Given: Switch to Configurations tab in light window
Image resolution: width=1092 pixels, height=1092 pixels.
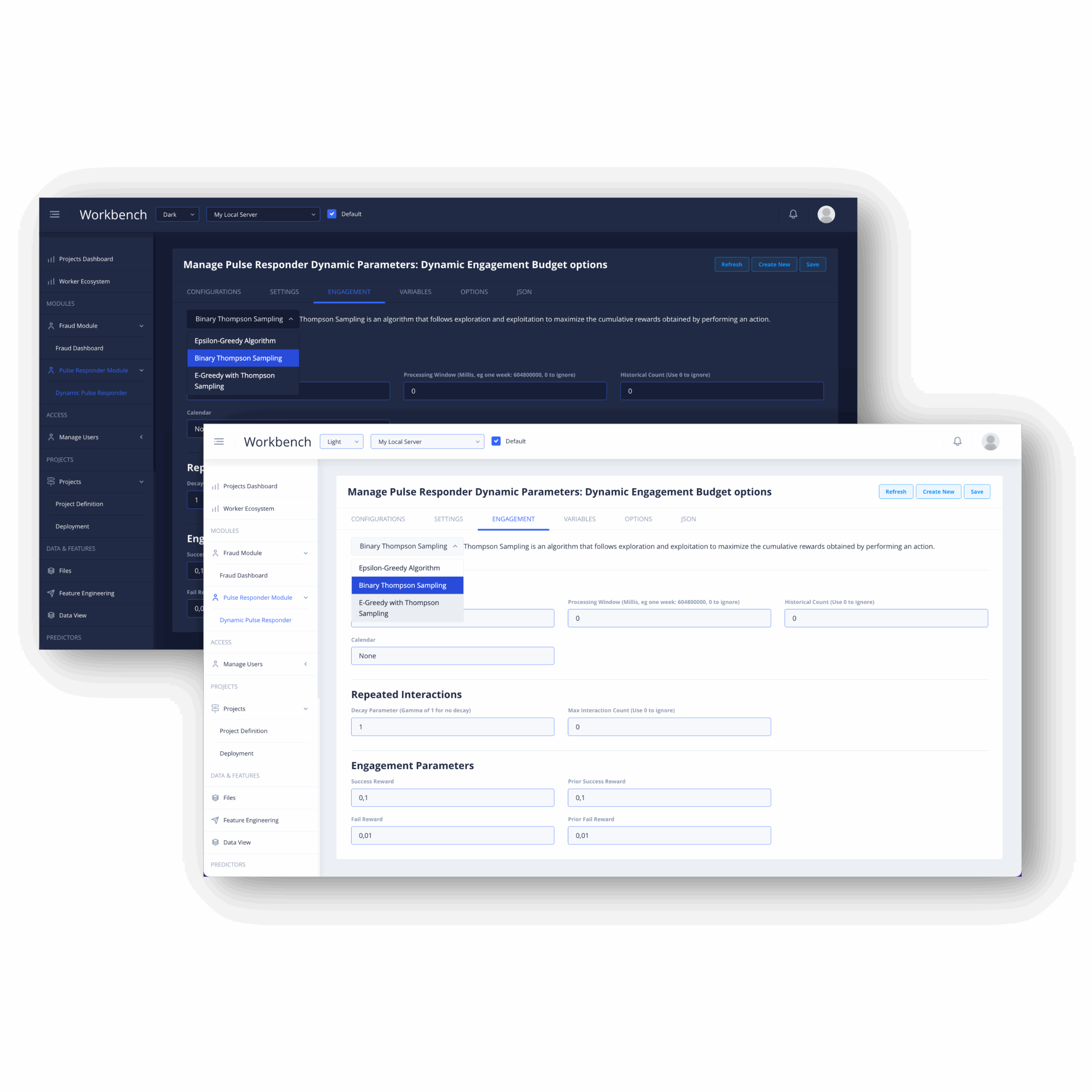Looking at the screenshot, I should [378, 519].
